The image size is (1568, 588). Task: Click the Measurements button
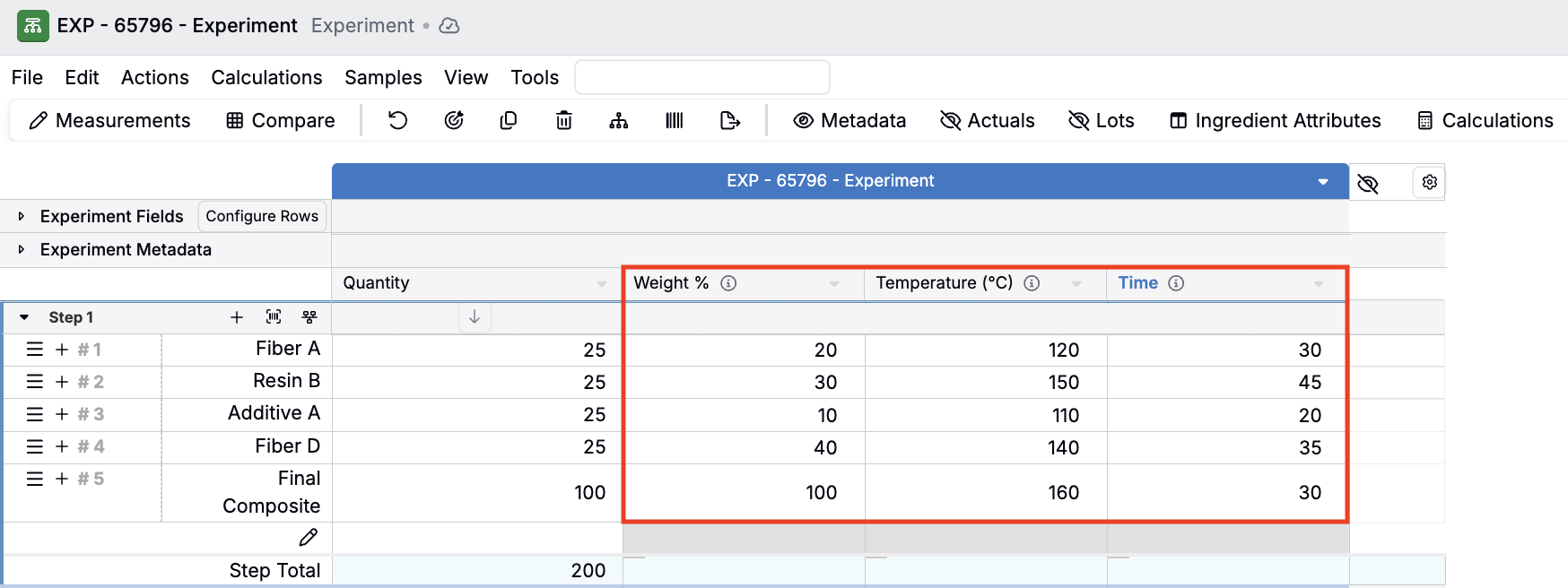pyautogui.click(x=109, y=120)
